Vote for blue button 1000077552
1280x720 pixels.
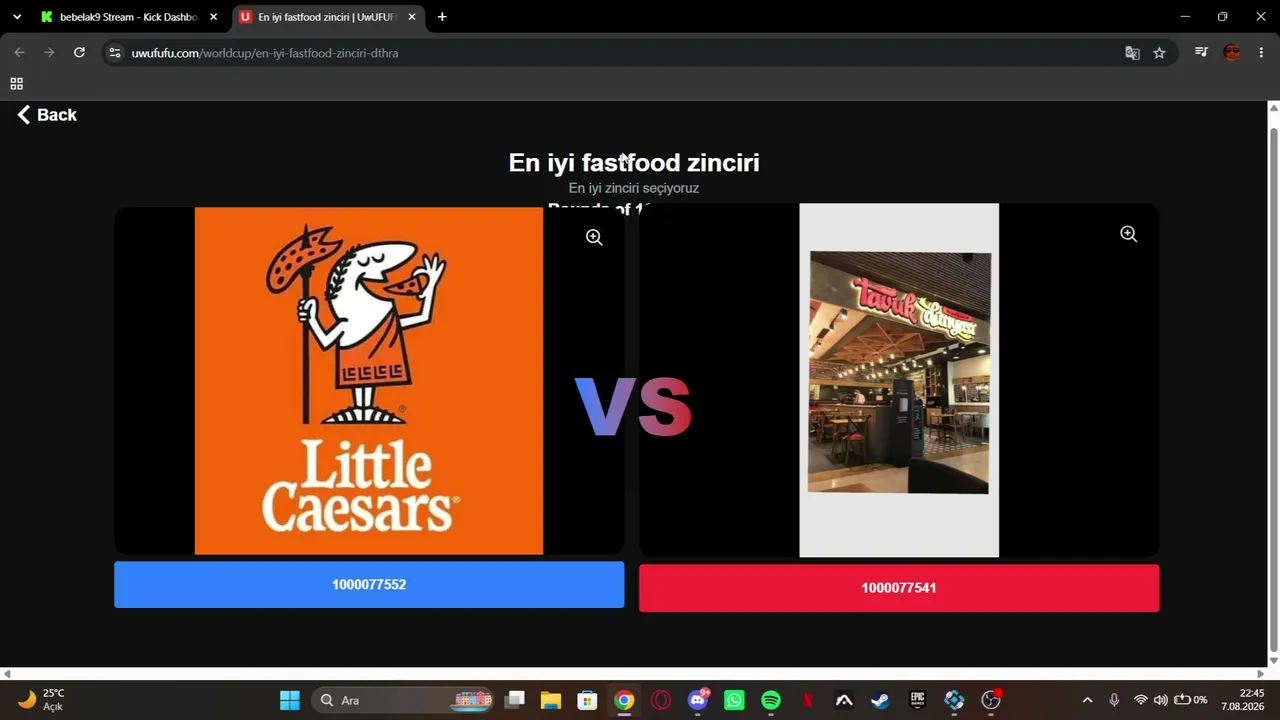[x=369, y=584]
